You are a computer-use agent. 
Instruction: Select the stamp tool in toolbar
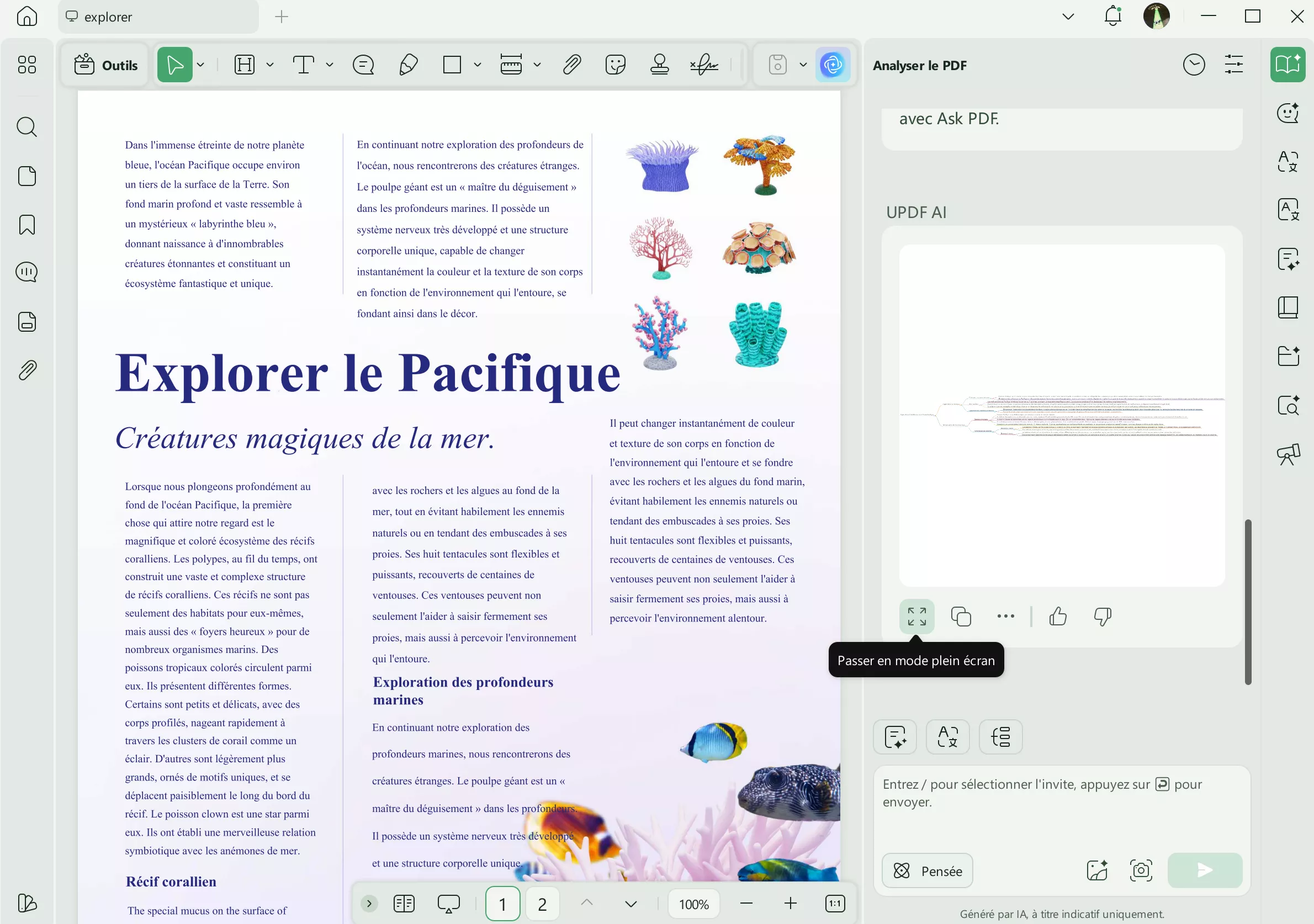click(x=659, y=65)
